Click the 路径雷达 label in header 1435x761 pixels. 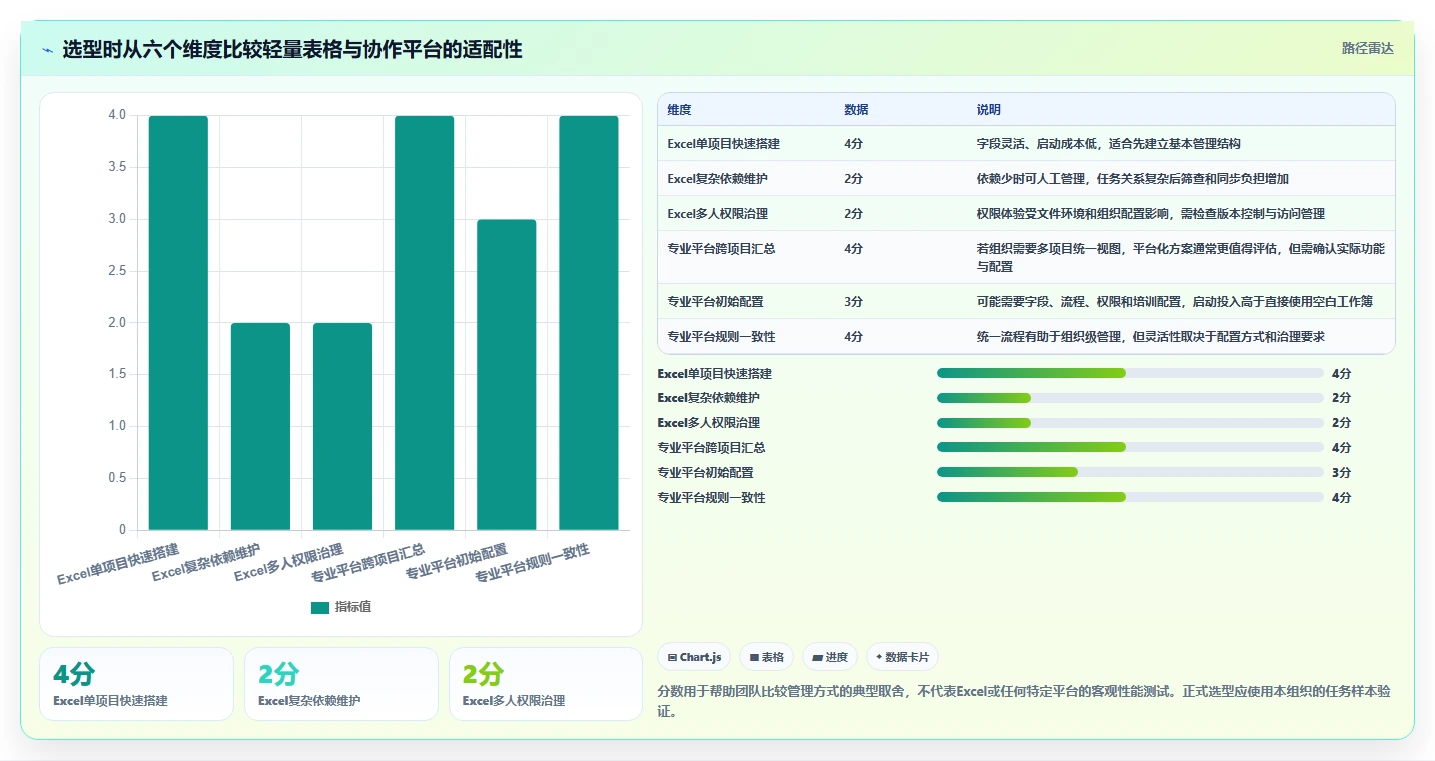[1368, 48]
